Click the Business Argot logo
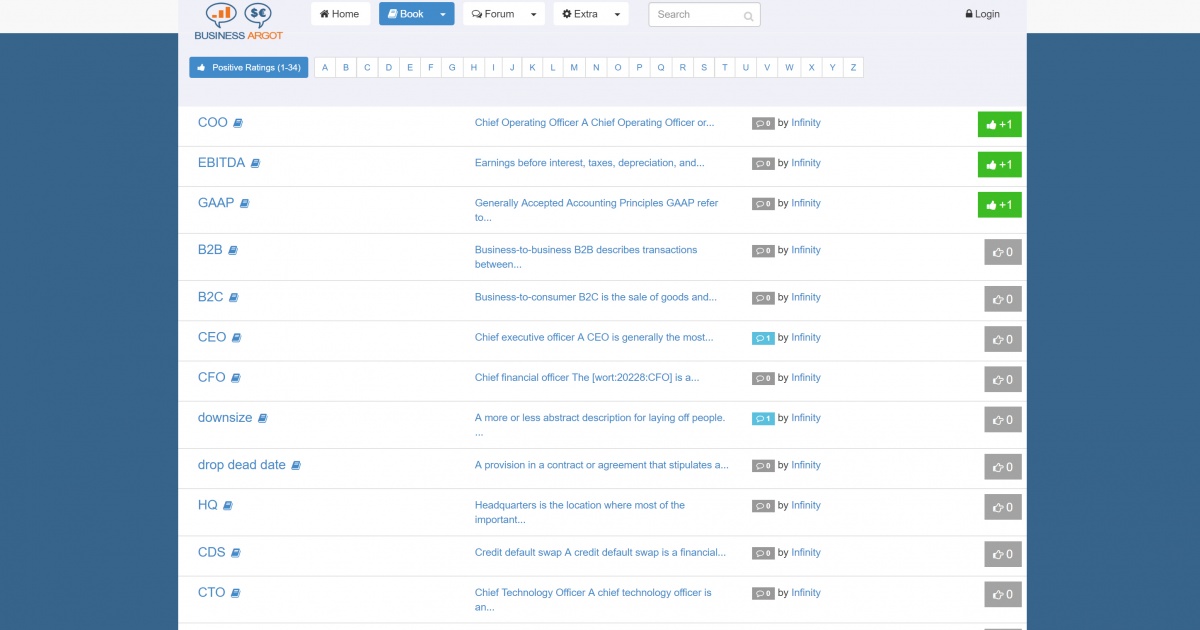 239,22
